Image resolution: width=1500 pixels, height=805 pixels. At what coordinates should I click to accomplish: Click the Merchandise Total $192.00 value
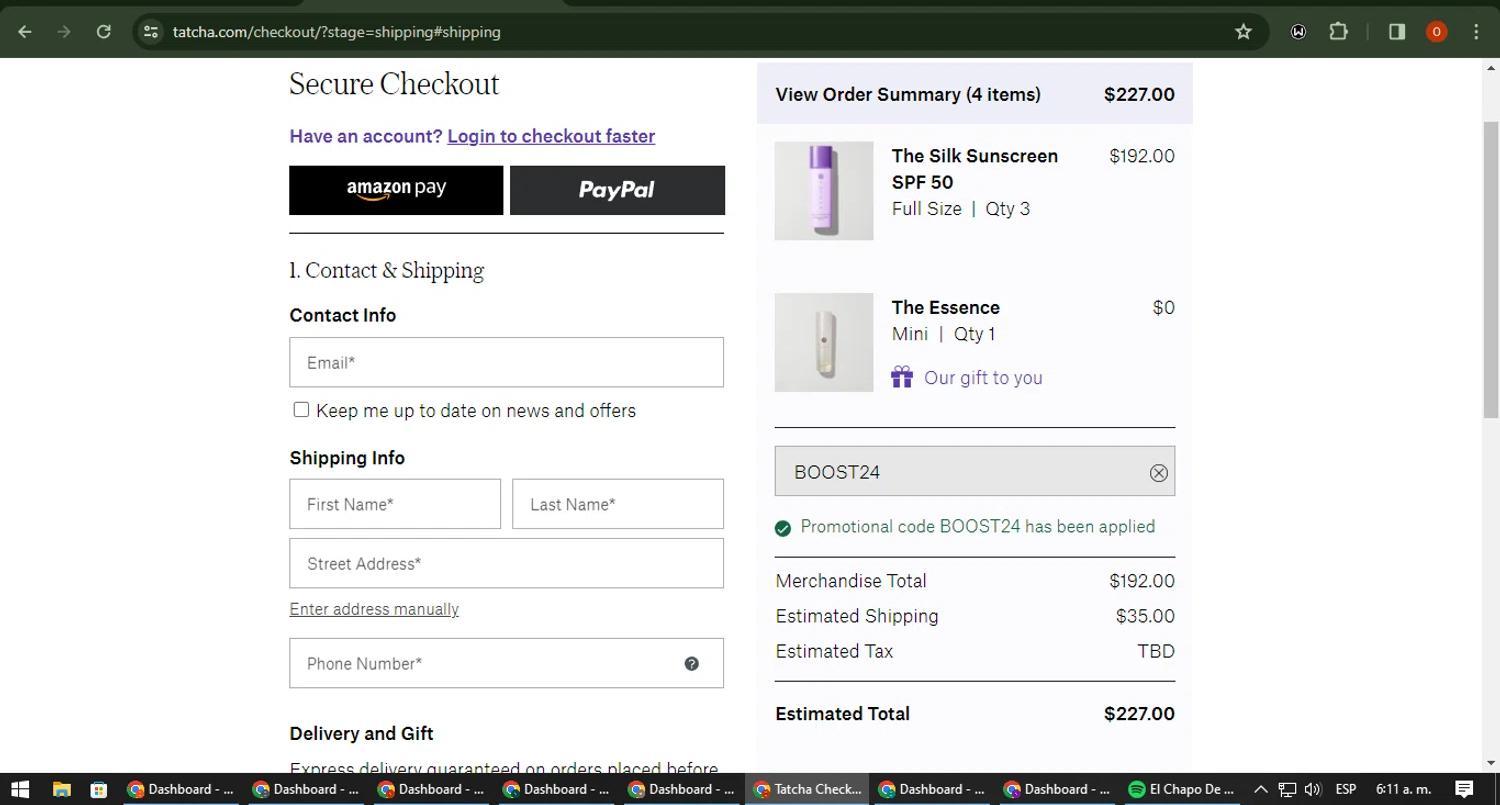pos(1142,581)
